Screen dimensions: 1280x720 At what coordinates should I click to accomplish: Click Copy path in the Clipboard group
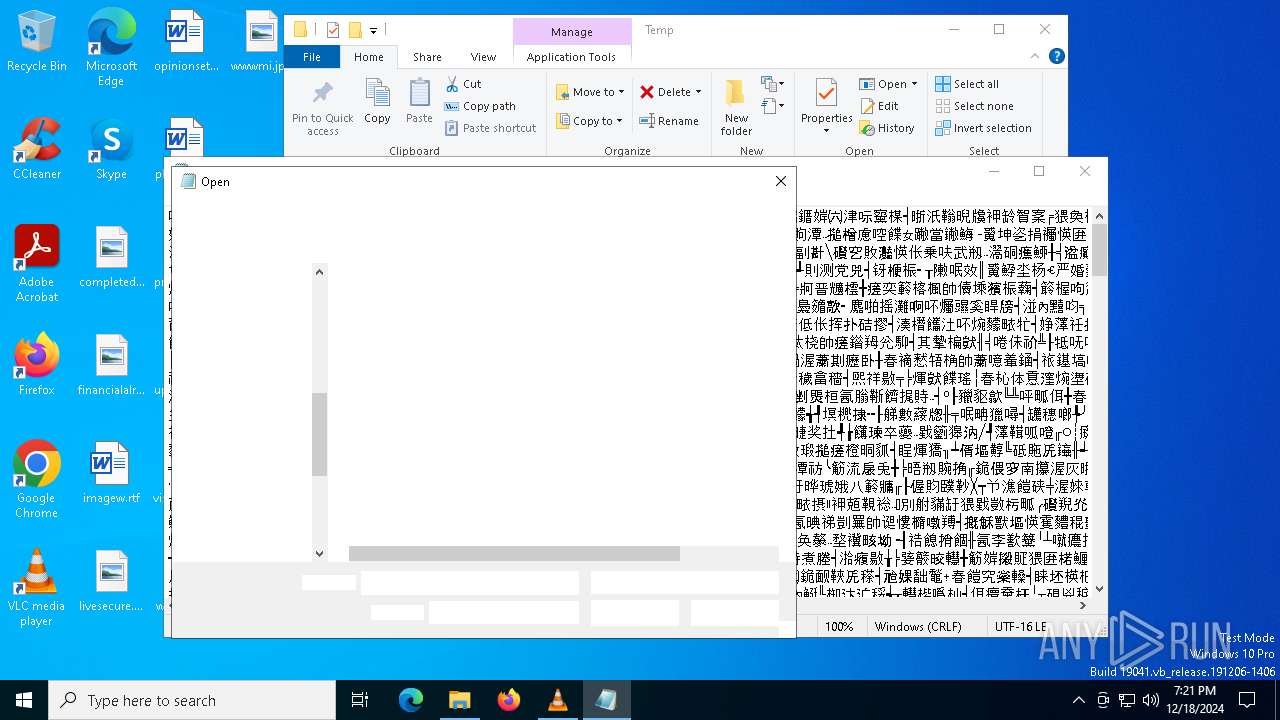(x=480, y=106)
